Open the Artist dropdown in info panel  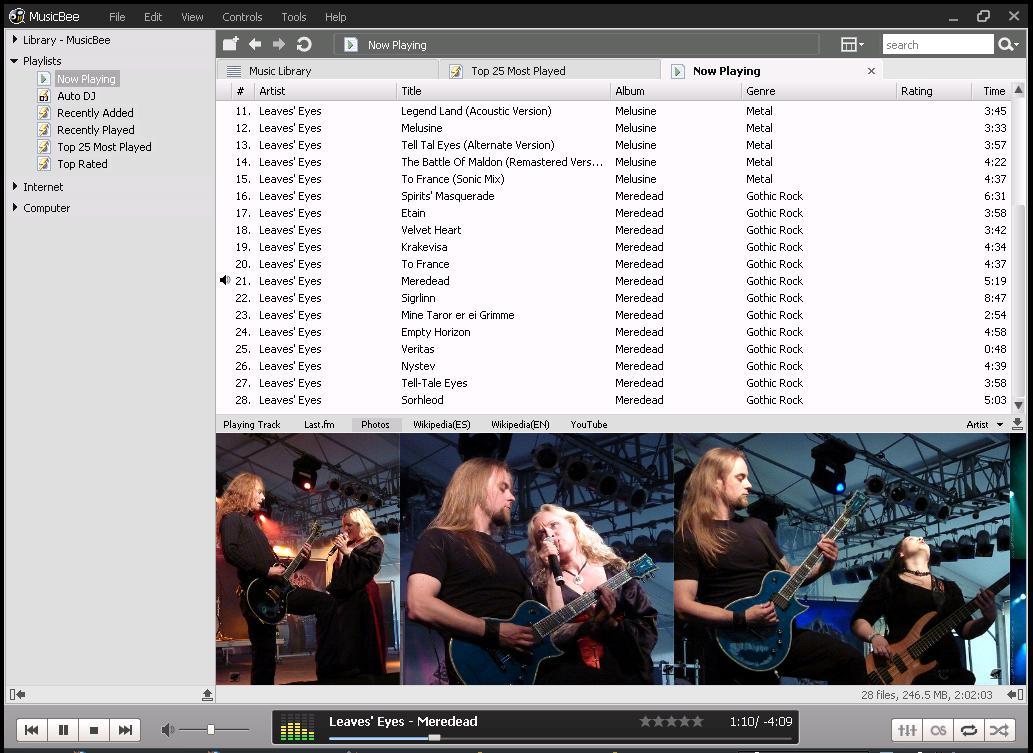pos(984,424)
